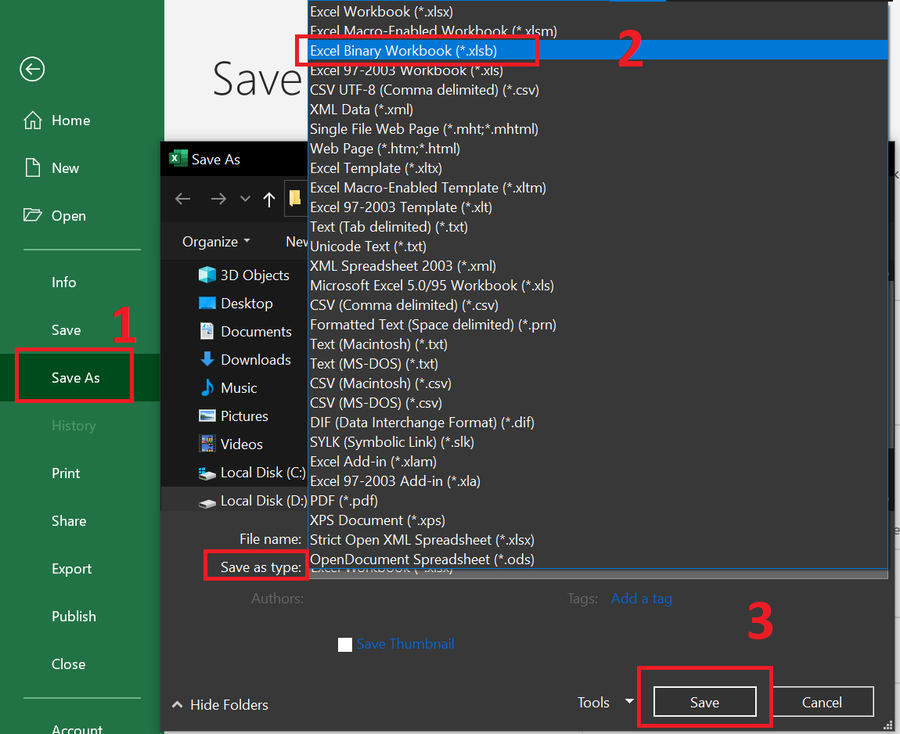This screenshot has width=900, height=734.
Task: Open the Info page
Action: pos(64,282)
